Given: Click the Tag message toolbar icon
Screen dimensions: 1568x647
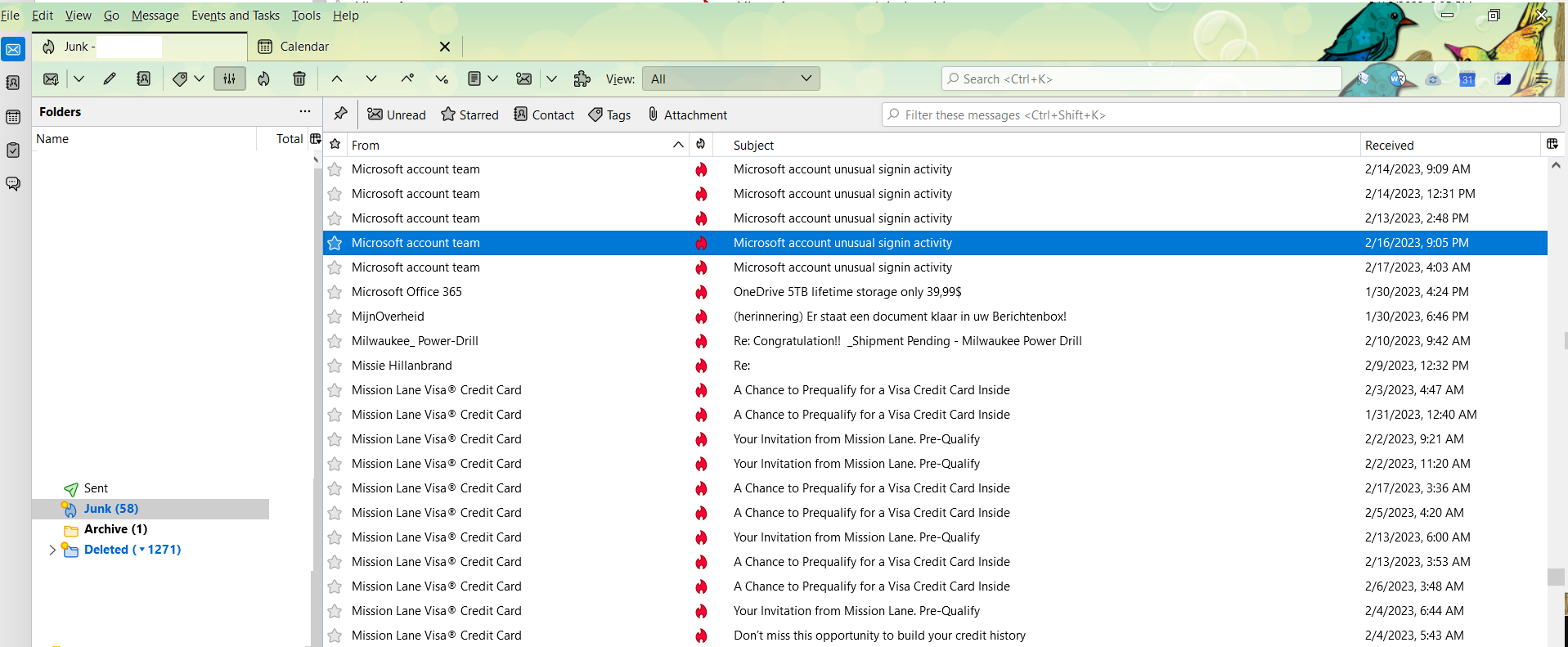Looking at the screenshot, I should pos(180,79).
